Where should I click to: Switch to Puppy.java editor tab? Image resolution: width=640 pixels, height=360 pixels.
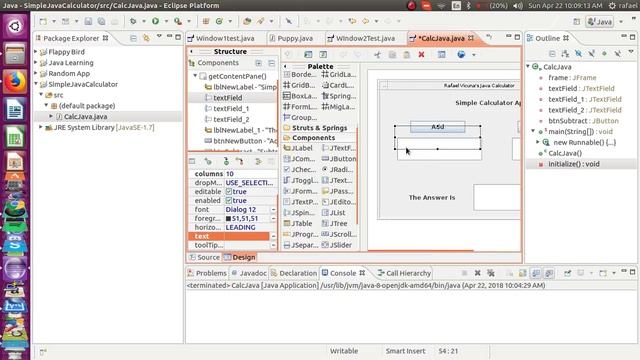[x=291, y=38]
